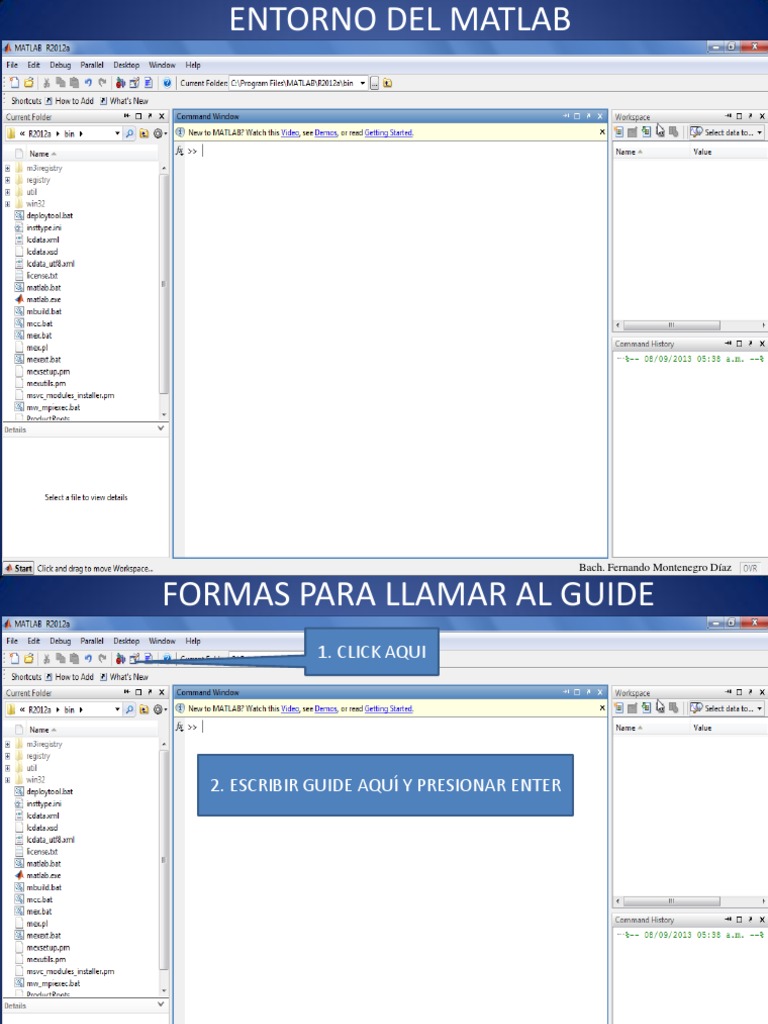Image resolution: width=768 pixels, height=1024 pixels.
Task: Click 'How to Add' shortcut in upper window
Action: tap(69, 101)
